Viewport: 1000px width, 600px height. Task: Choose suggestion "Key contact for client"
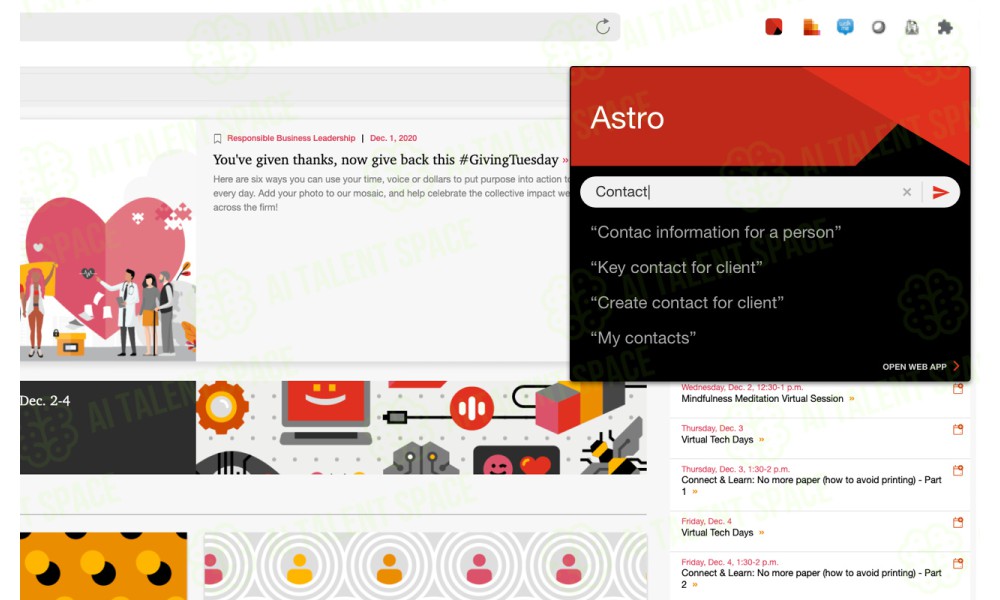pyautogui.click(x=676, y=267)
